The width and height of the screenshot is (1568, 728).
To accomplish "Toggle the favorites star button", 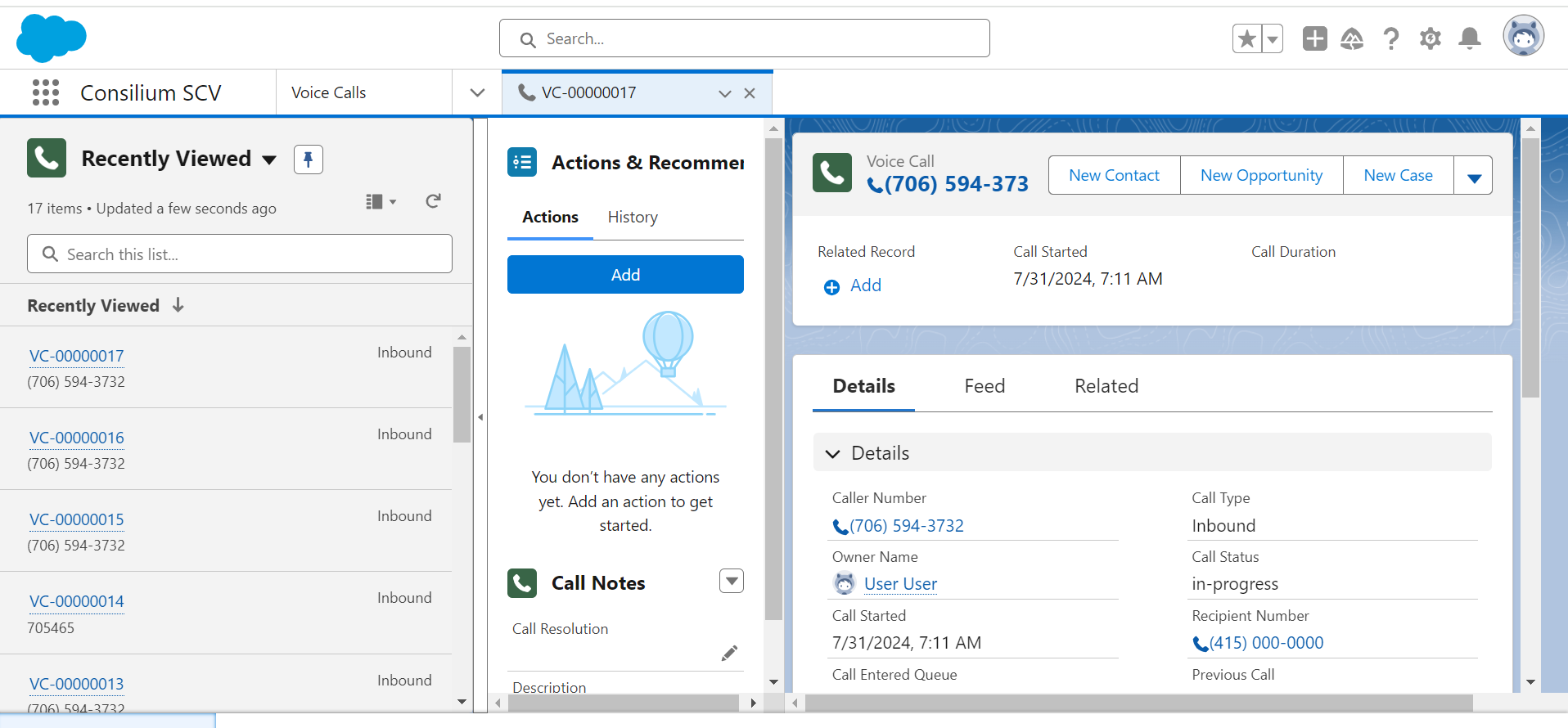I will pyautogui.click(x=1246, y=38).
